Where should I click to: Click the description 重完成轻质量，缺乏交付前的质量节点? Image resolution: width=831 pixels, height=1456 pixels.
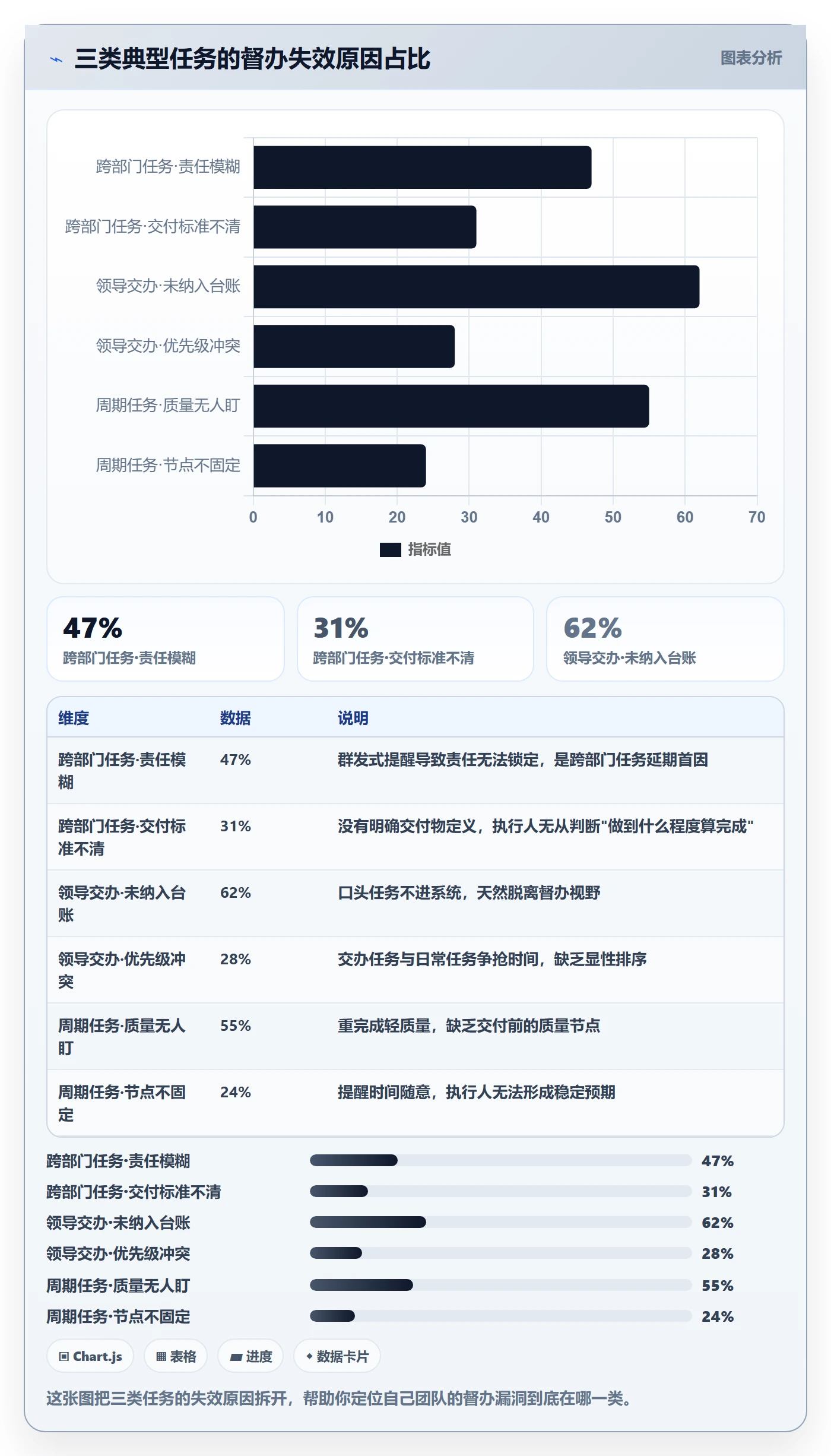(469, 1025)
